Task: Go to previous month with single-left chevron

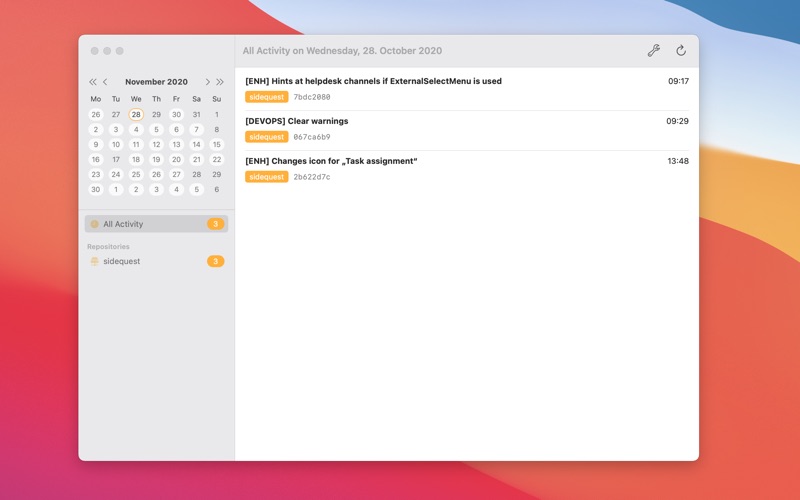Action: (x=105, y=82)
